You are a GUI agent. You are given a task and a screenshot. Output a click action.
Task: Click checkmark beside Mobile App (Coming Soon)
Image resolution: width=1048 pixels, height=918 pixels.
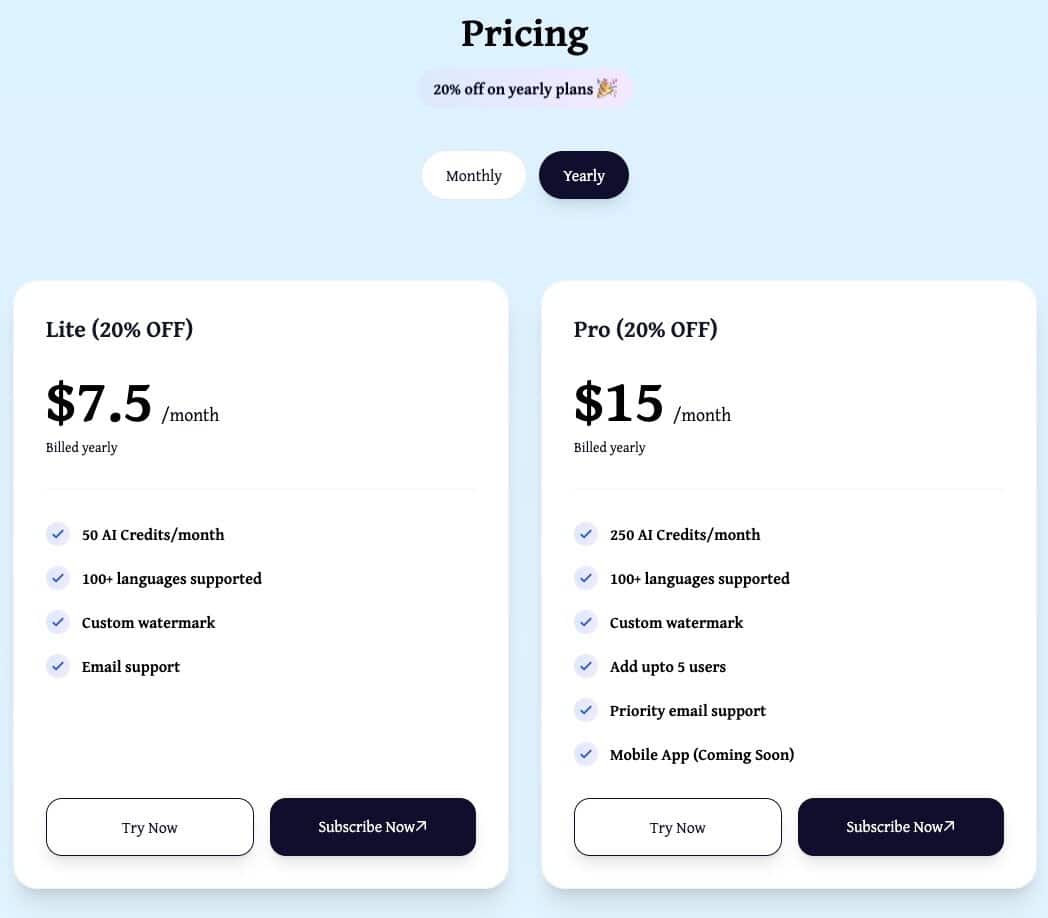point(586,754)
